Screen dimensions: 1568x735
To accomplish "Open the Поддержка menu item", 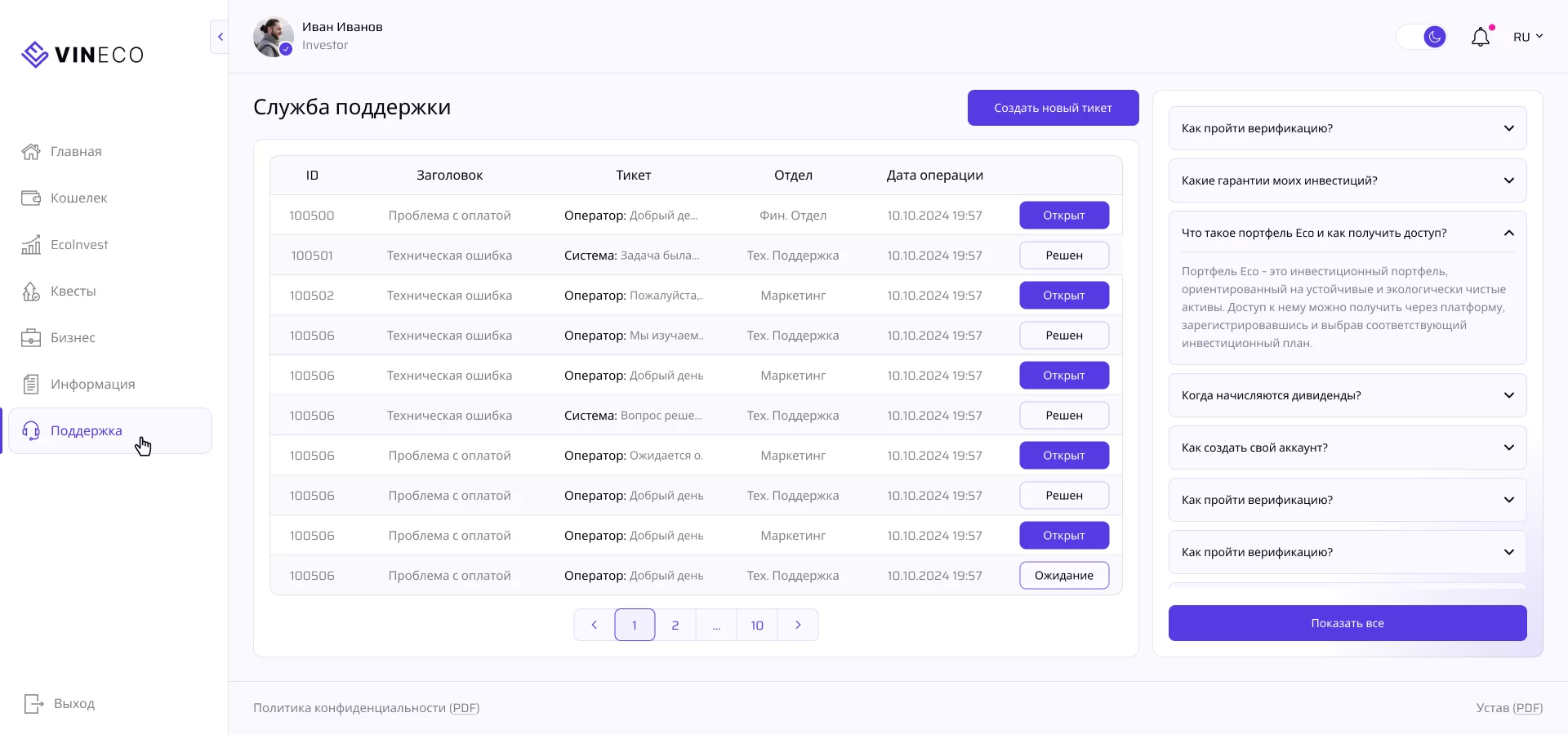I will [87, 431].
